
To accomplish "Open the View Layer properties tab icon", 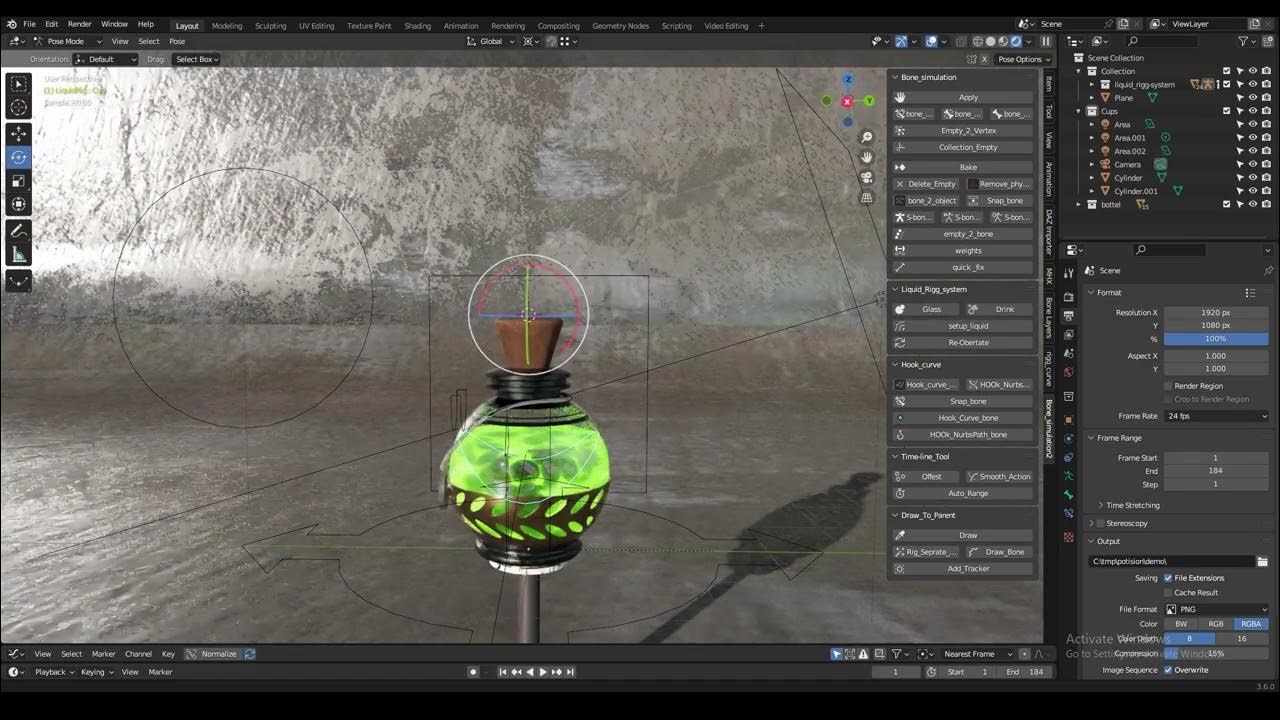I will click(1069, 335).
